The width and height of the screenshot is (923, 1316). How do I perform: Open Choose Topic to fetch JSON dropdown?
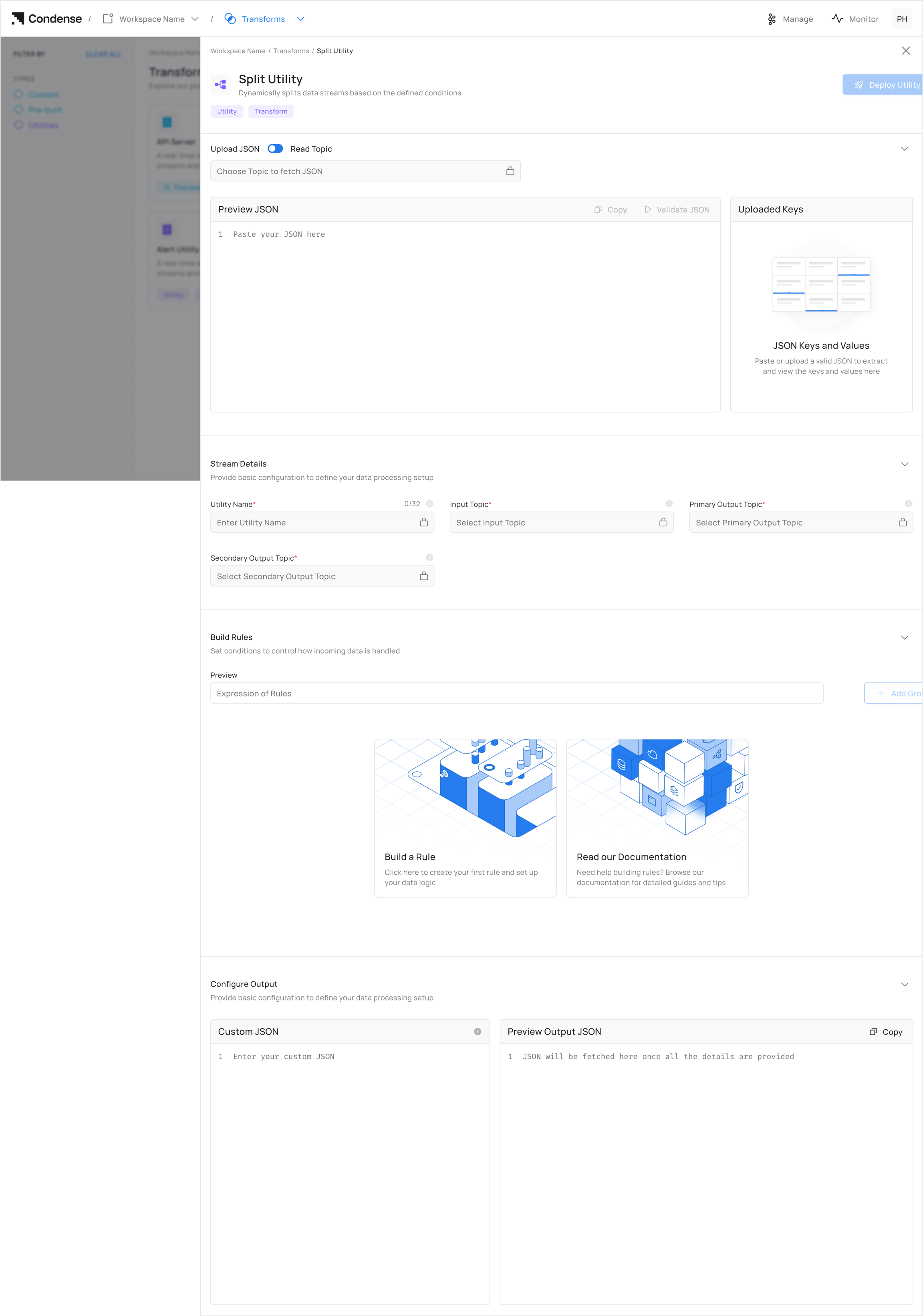point(365,171)
